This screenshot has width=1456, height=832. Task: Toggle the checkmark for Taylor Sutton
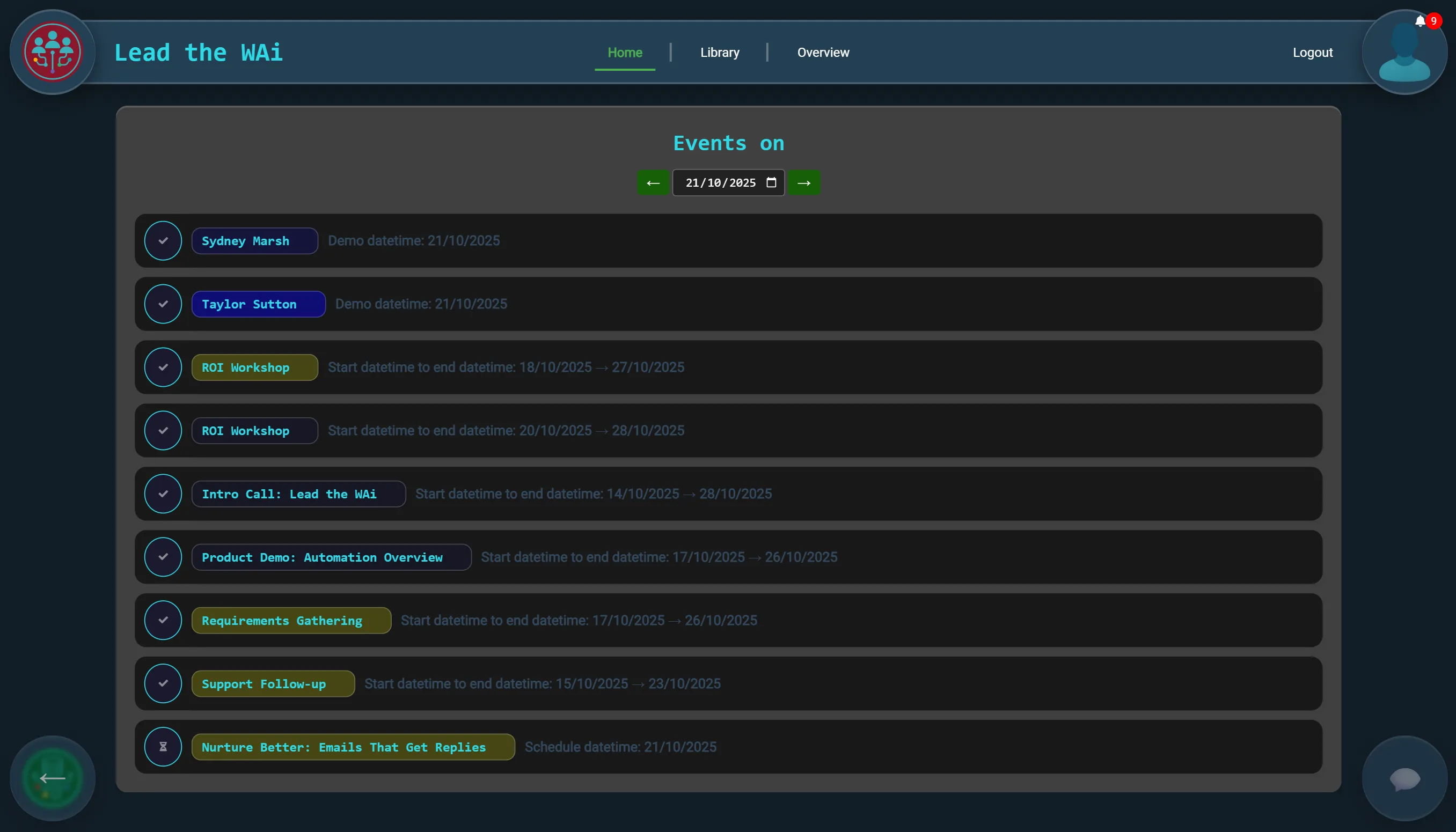[163, 304]
